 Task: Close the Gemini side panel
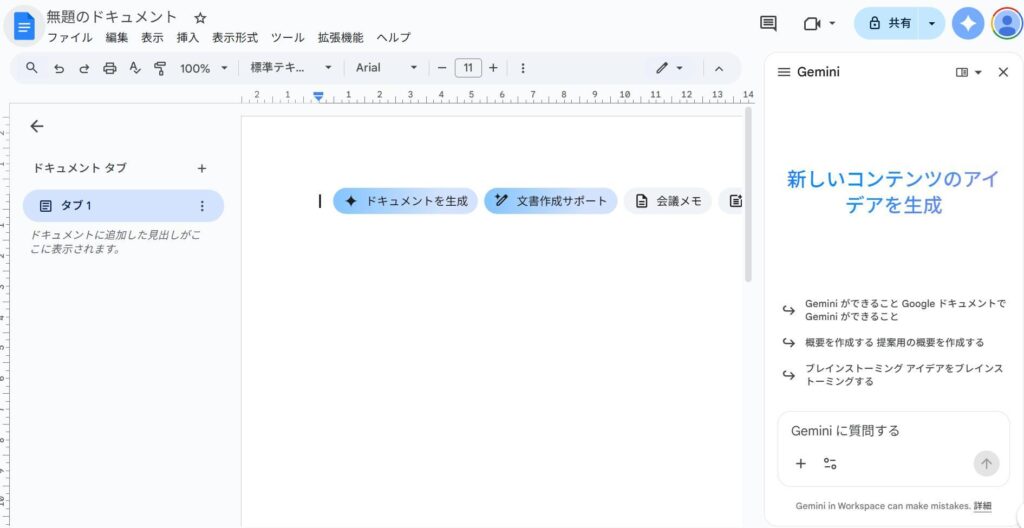click(1003, 72)
